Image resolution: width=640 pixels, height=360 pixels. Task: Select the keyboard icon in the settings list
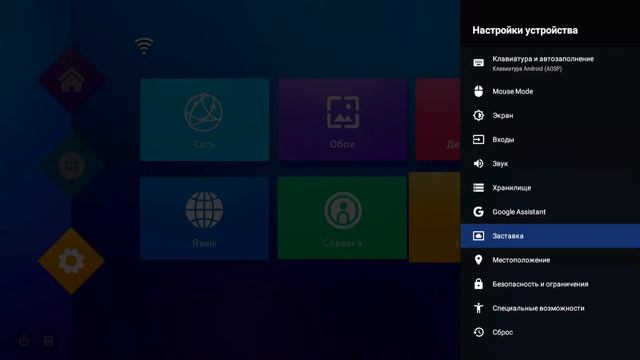pyautogui.click(x=478, y=63)
